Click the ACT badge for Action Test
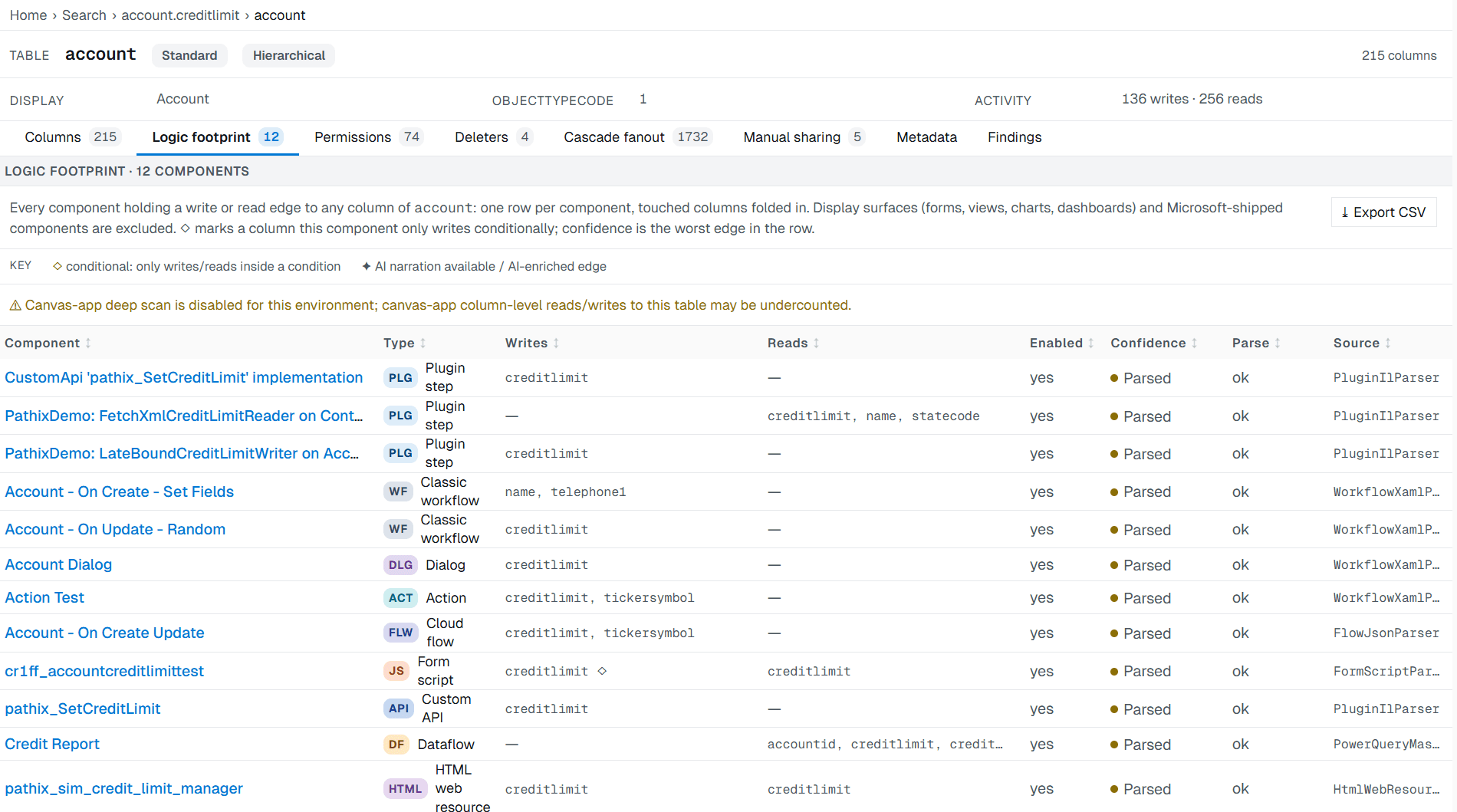Image resolution: width=1457 pixels, height=812 pixels. coord(400,598)
